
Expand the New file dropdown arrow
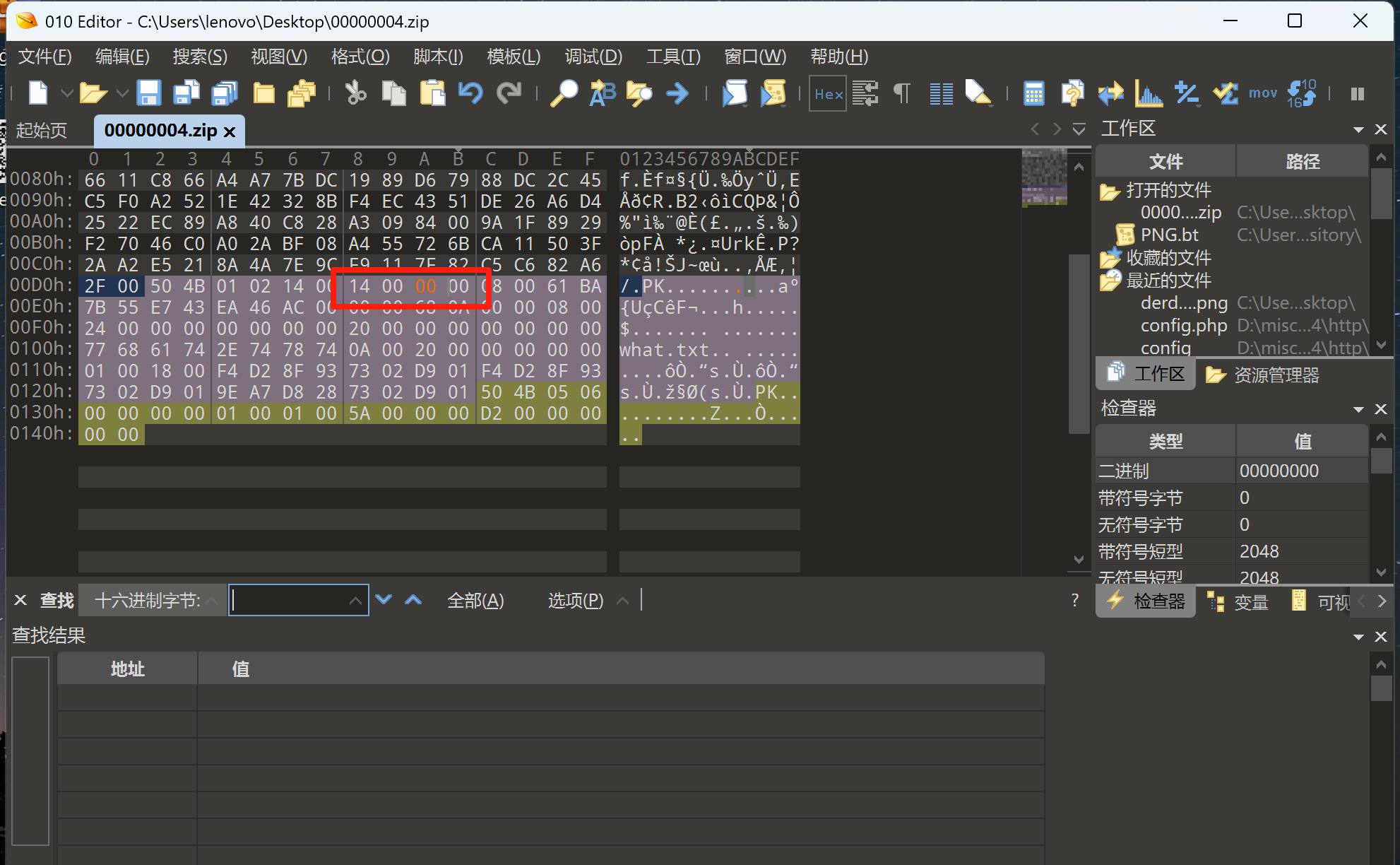pyautogui.click(x=66, y=93)
